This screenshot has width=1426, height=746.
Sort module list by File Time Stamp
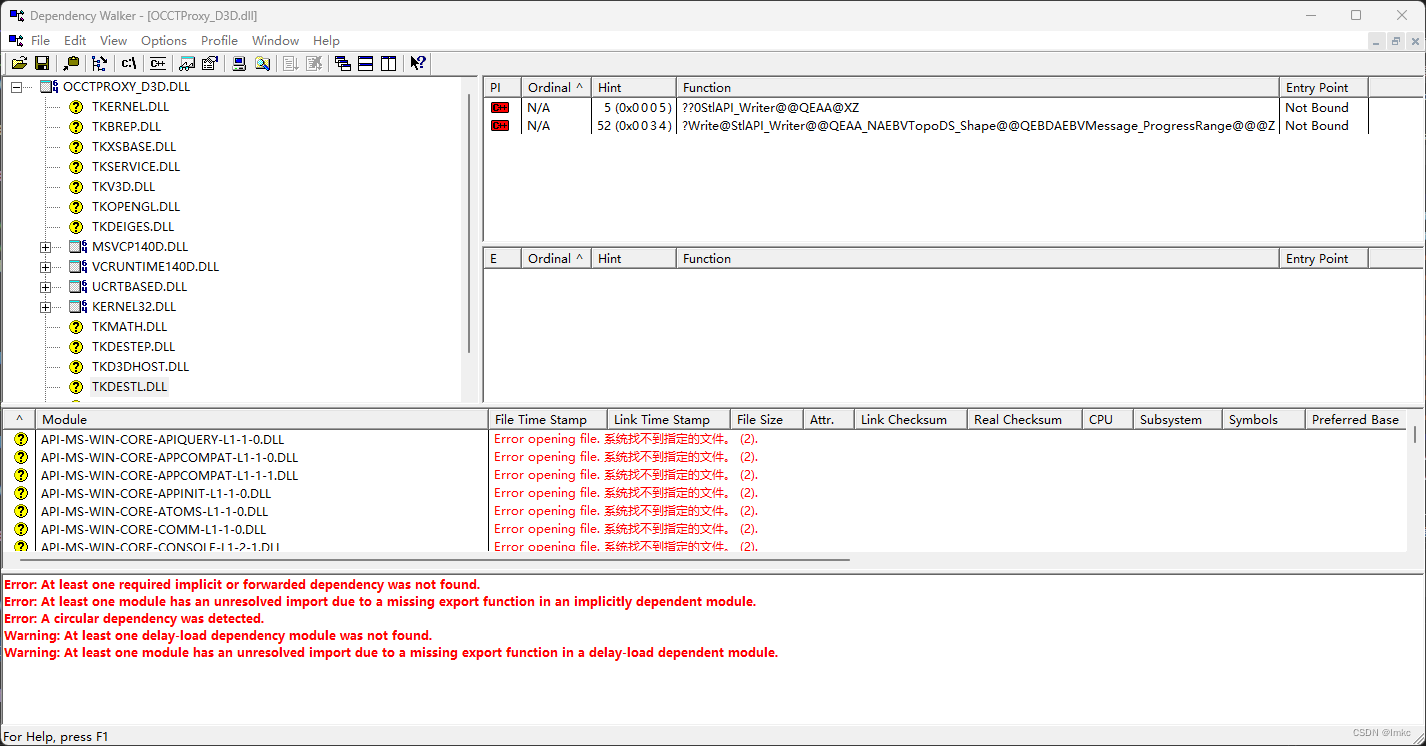click(x=548, y=419)
